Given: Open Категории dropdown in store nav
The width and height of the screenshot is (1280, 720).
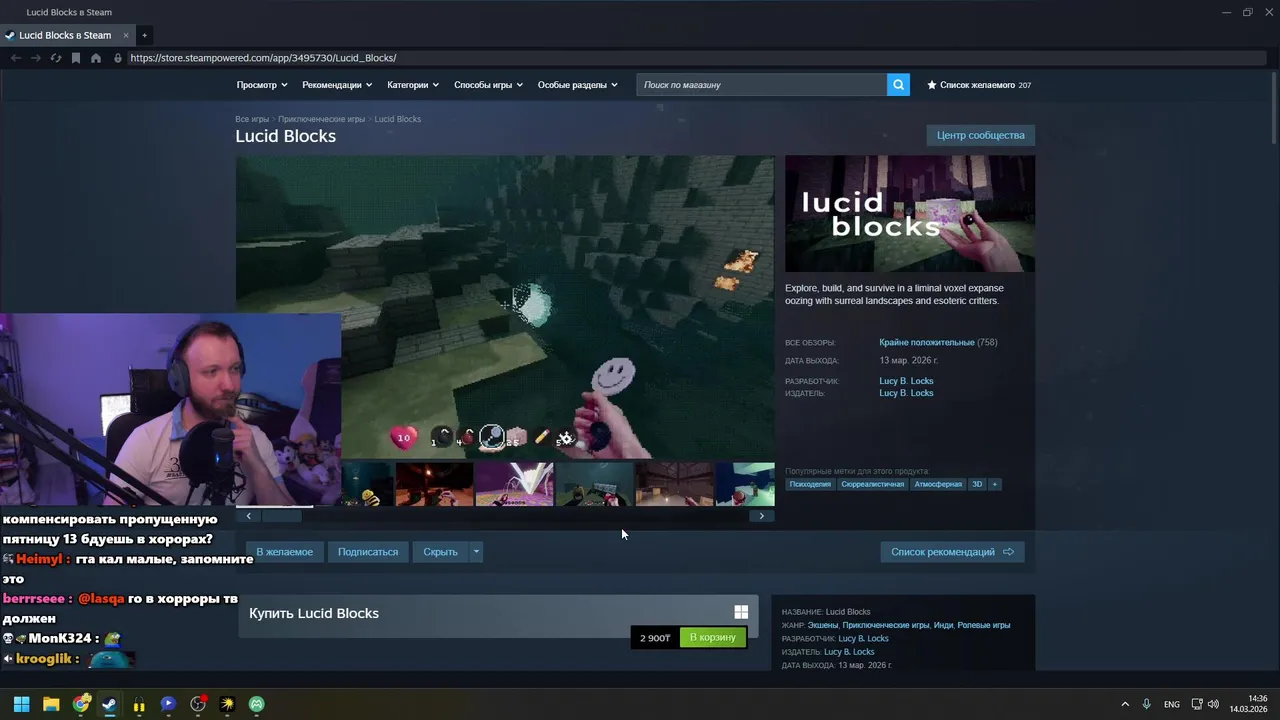Looking at the screenshot, I should pos(413,85).
